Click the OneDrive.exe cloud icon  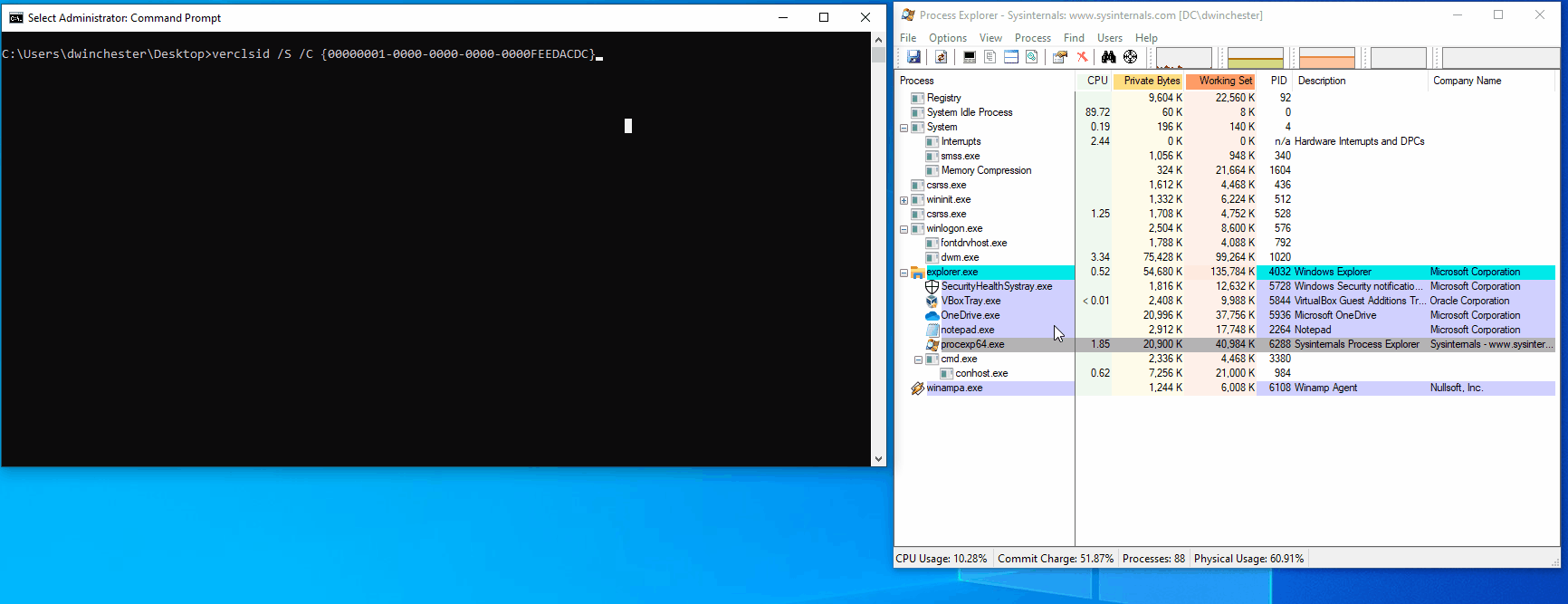[932, 315]
